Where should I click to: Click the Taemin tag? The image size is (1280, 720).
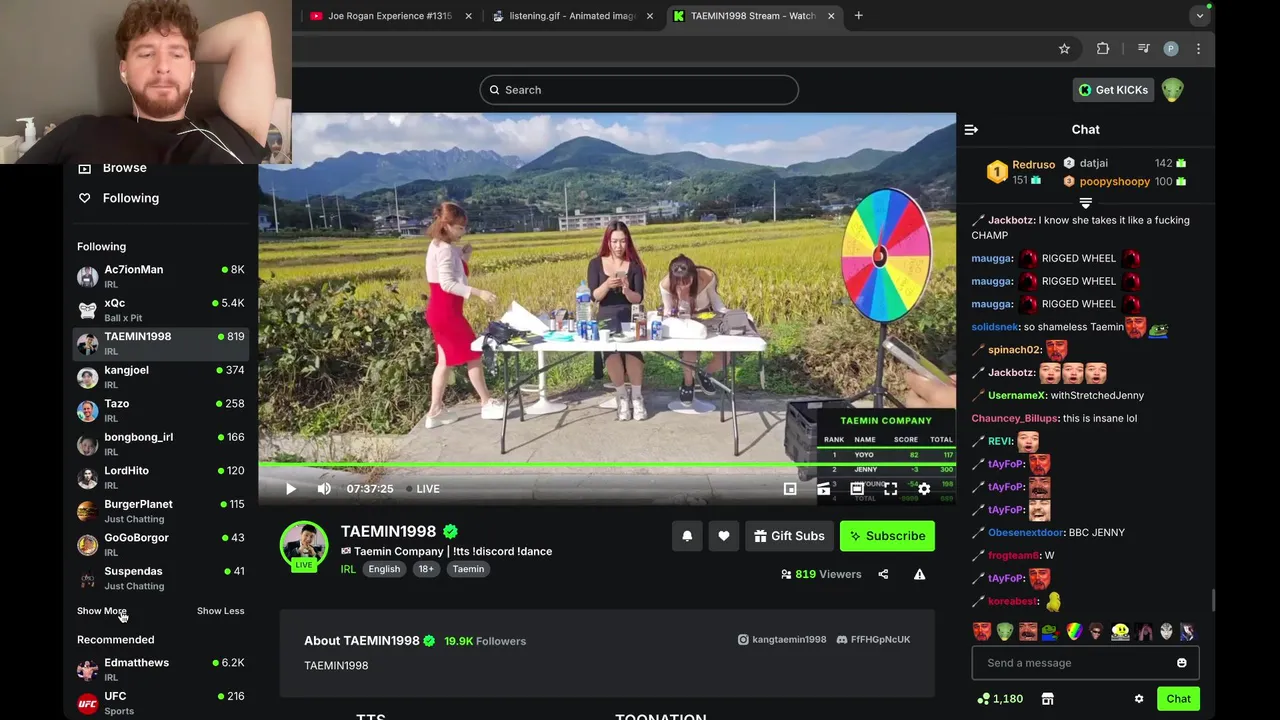tap(468, 569)
